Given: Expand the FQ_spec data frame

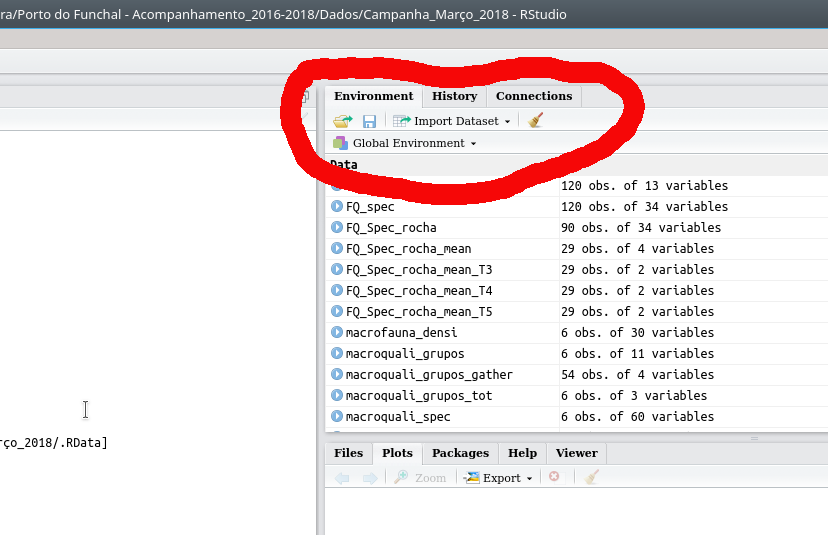Looking at the screenshot, I should (336, 206).
